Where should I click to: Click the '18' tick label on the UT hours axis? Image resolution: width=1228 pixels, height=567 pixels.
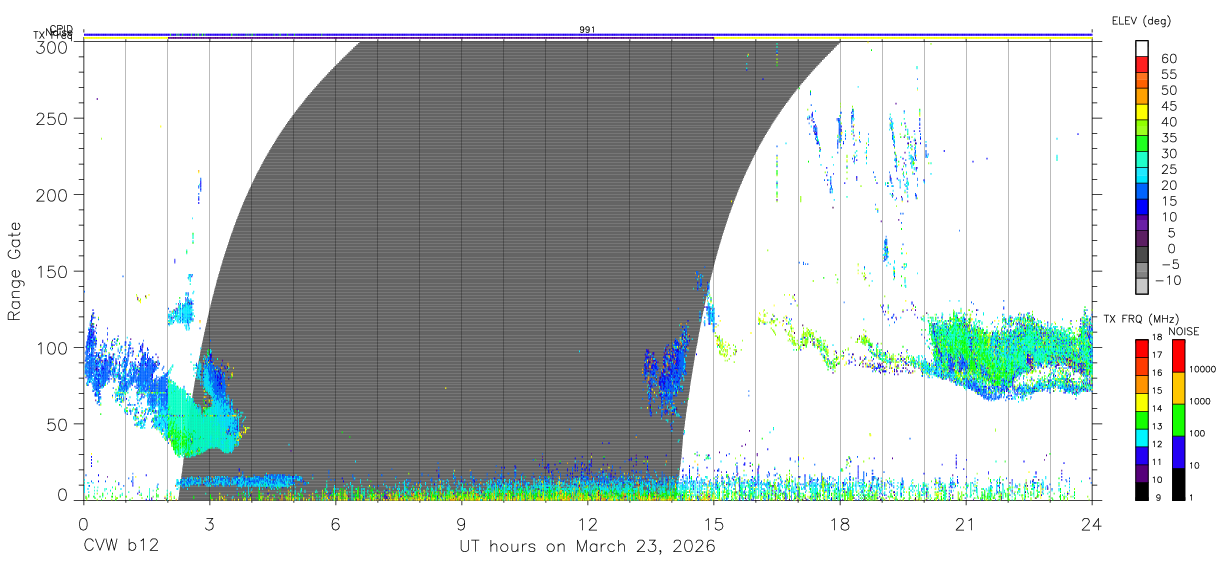point(840,524)
